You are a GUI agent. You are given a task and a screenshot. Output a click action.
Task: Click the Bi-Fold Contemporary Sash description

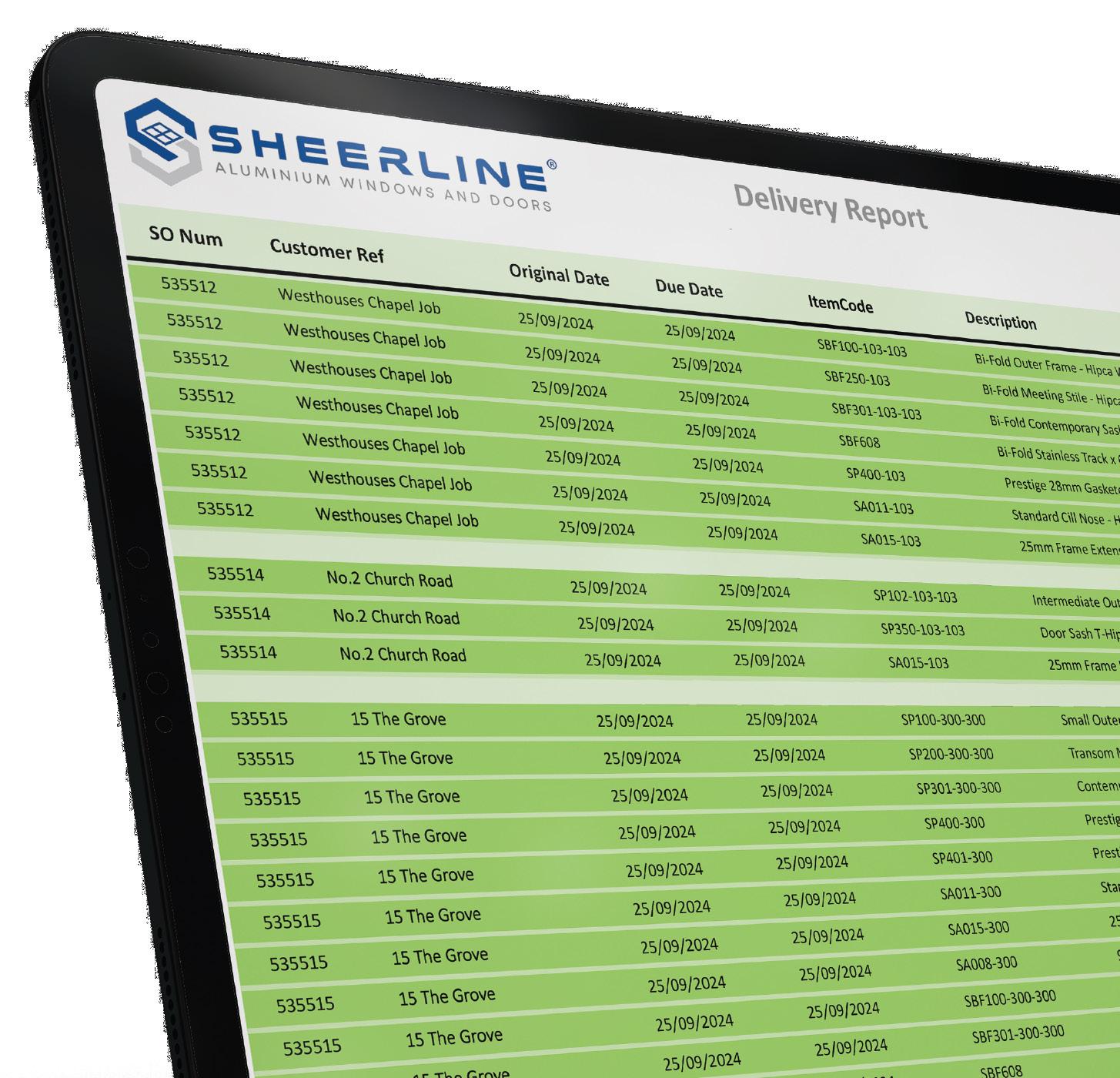(1055, 425)
